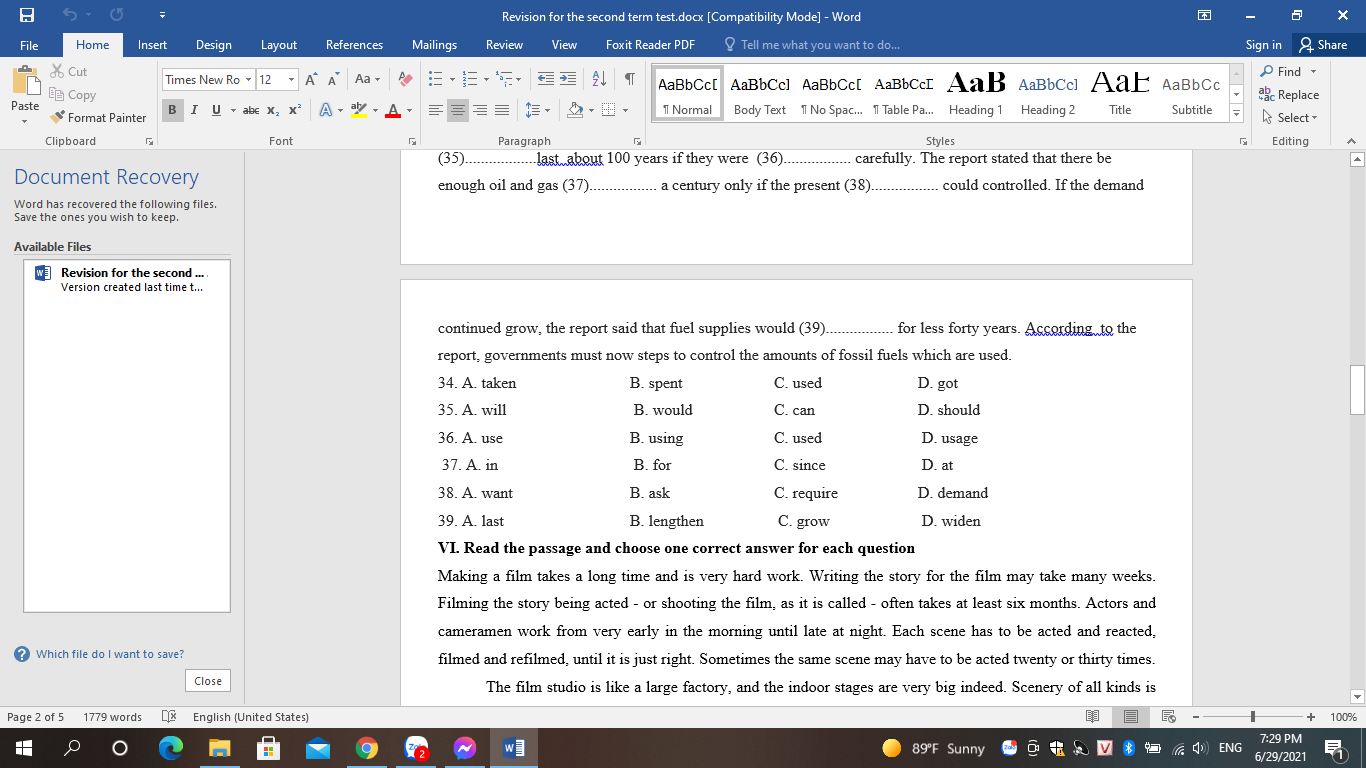Viewport: 1366px width, 768px height.
Task: Click the Save icon in title bar
Action: tap(26, 16)
